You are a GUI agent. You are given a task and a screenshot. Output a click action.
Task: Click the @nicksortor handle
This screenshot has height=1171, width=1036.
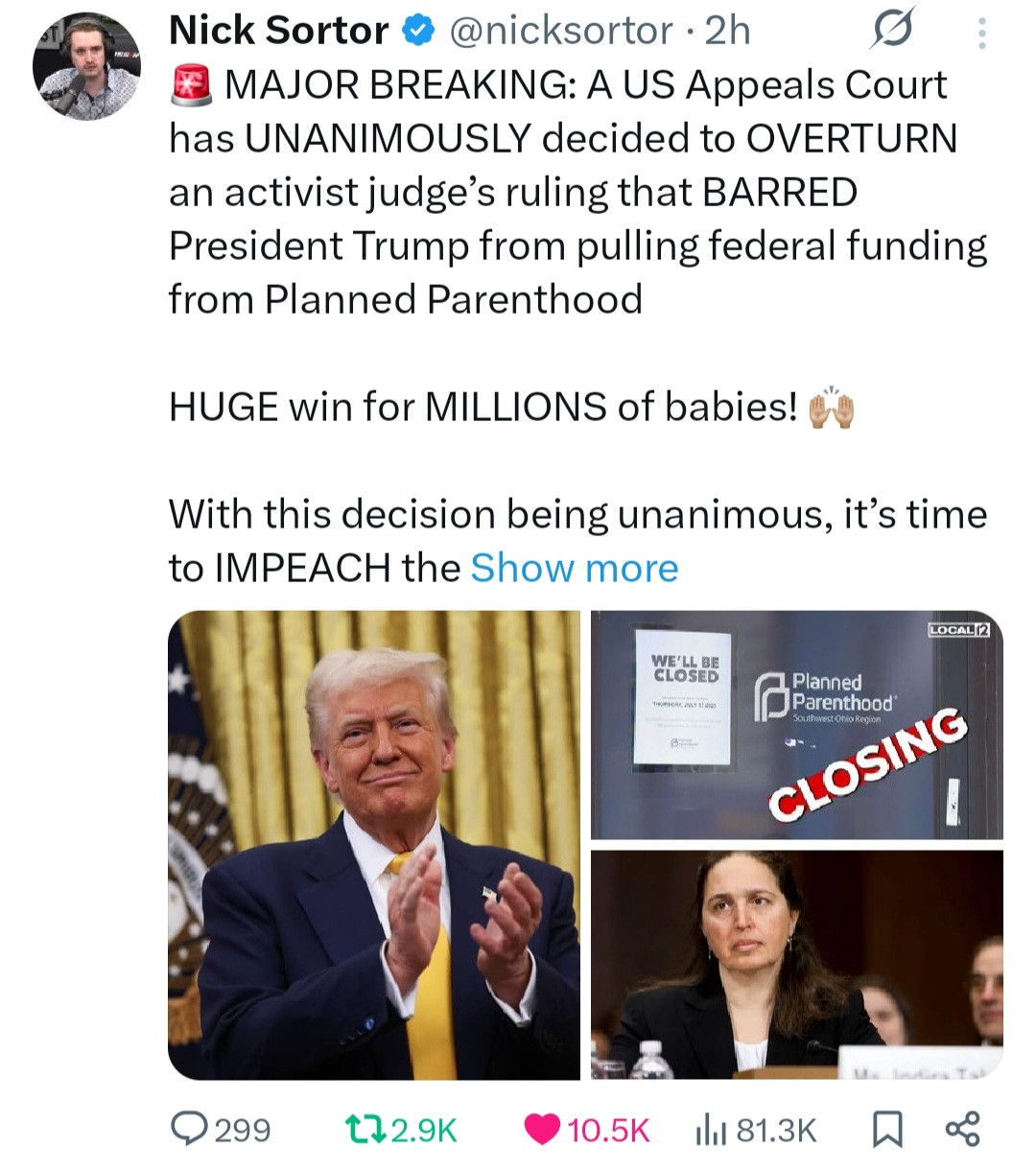click(561, 31)
